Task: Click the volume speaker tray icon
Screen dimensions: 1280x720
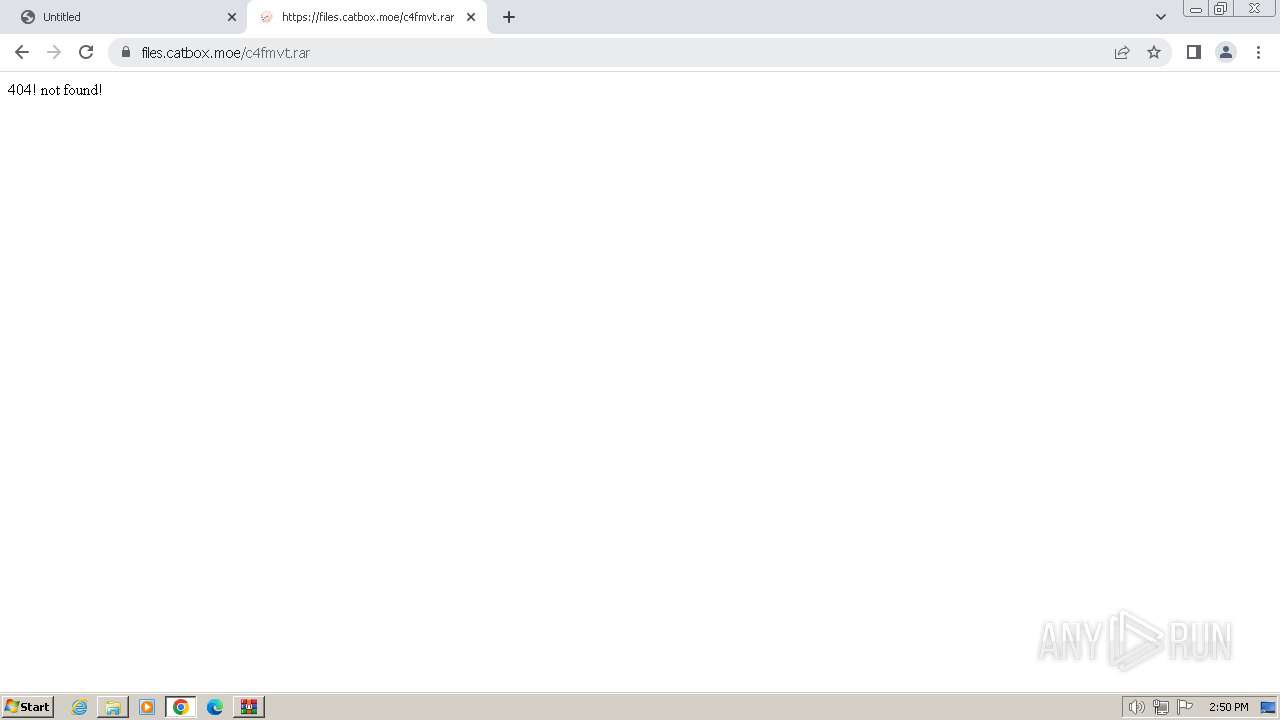Action: (x=1137, y=707)
